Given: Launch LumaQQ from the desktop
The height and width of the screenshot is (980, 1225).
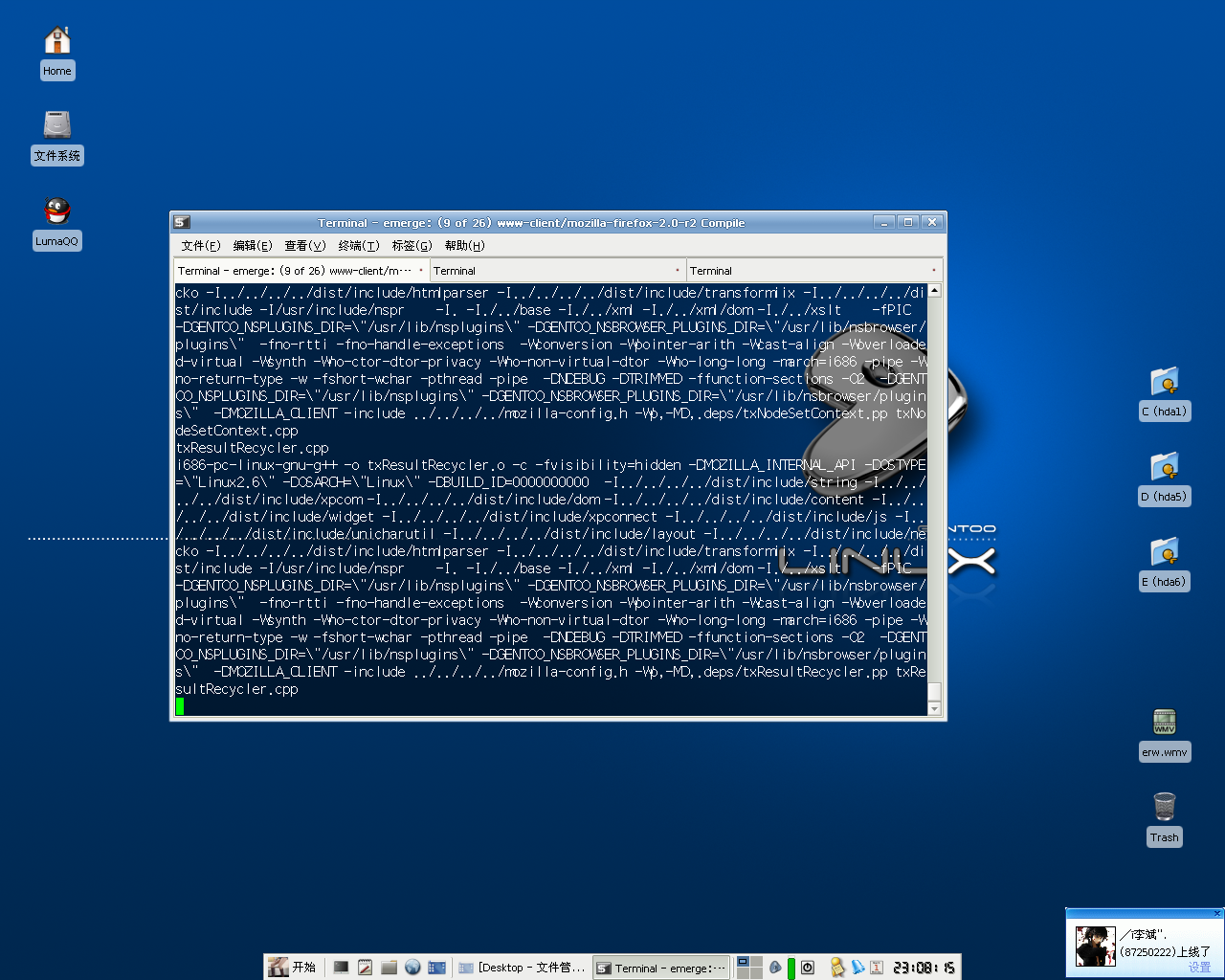Looking at the screenshot, I should coord(57,223).
